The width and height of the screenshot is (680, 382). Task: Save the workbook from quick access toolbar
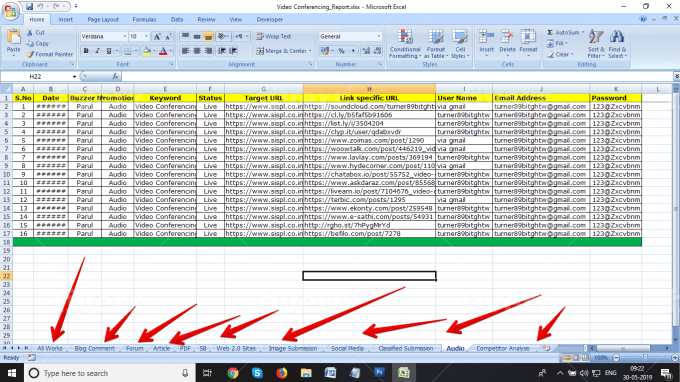(x=29, y=7)
